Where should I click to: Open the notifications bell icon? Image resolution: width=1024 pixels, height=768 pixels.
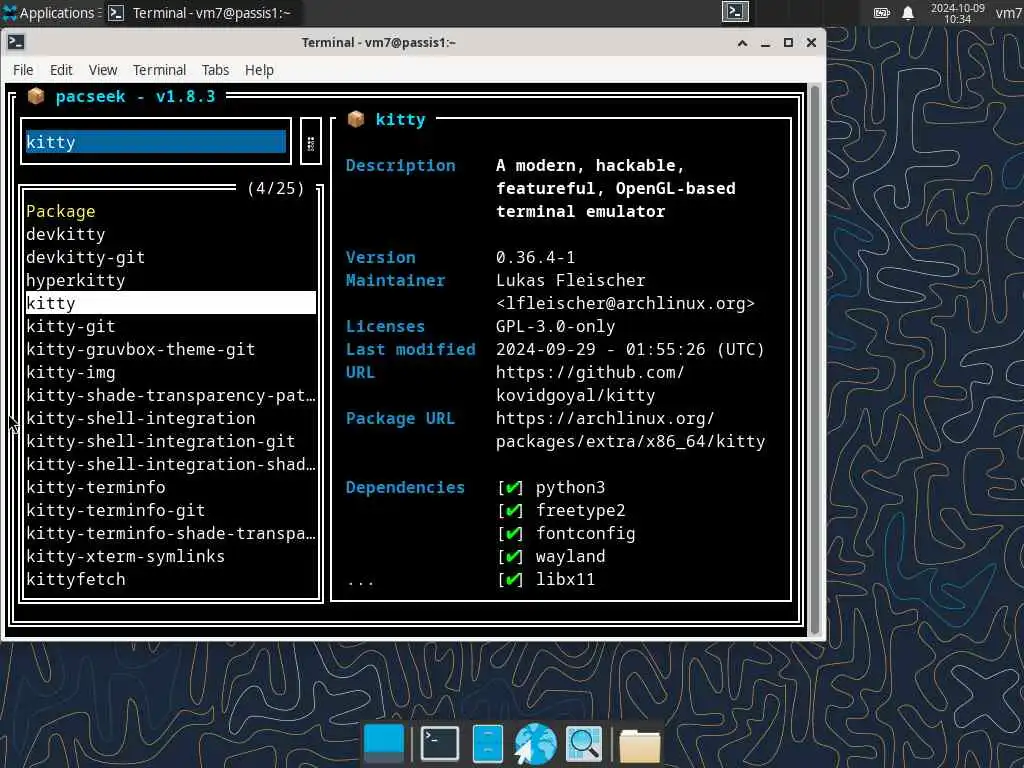(908, 13)
